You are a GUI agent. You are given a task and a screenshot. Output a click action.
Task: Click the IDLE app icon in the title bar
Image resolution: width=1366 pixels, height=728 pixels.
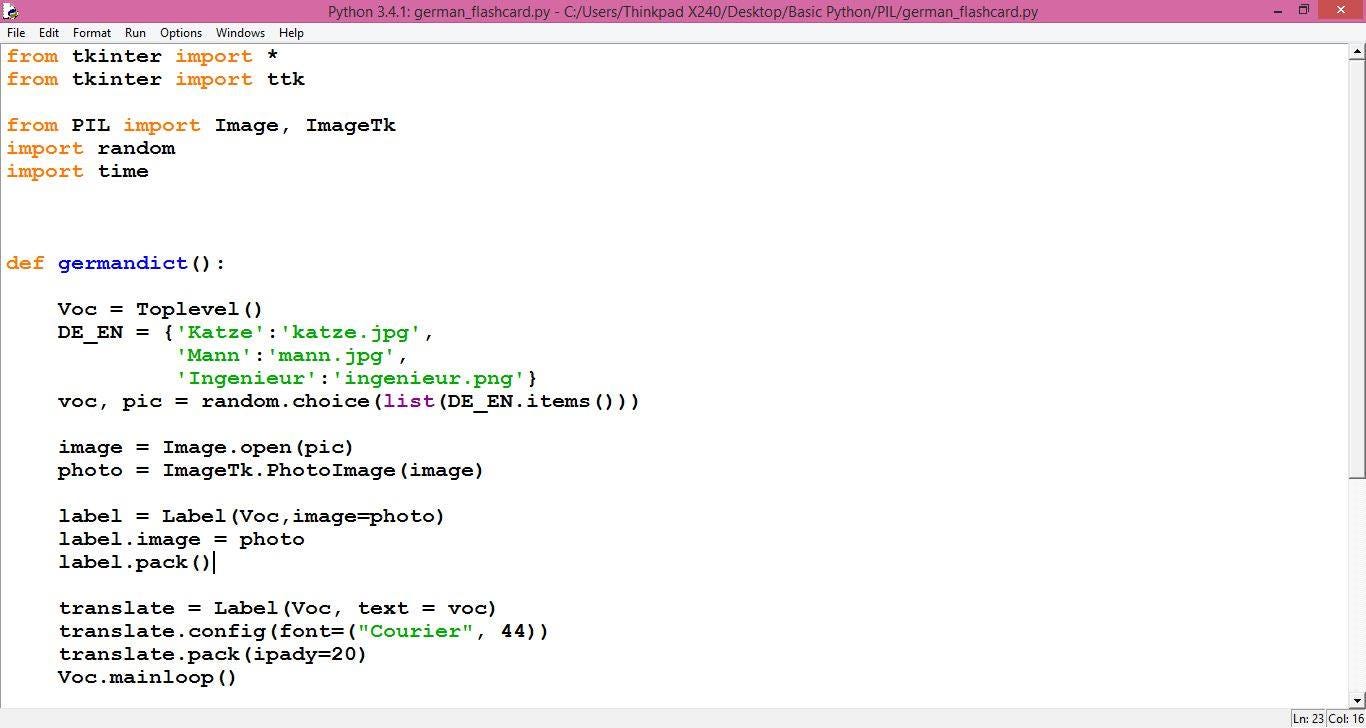click(11, 11)
